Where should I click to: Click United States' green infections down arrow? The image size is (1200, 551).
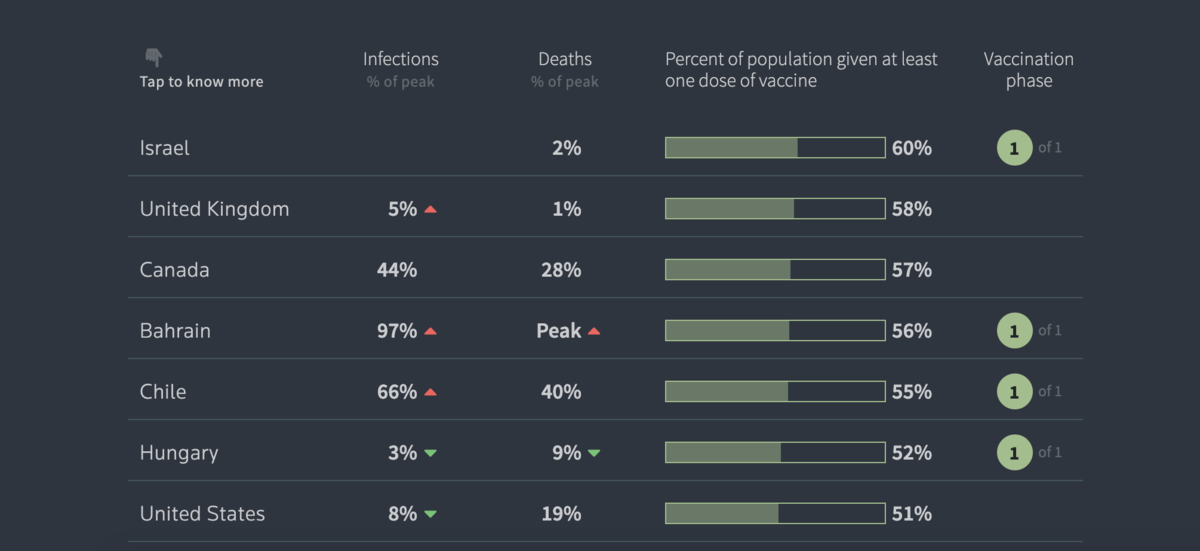pos(430,514)
